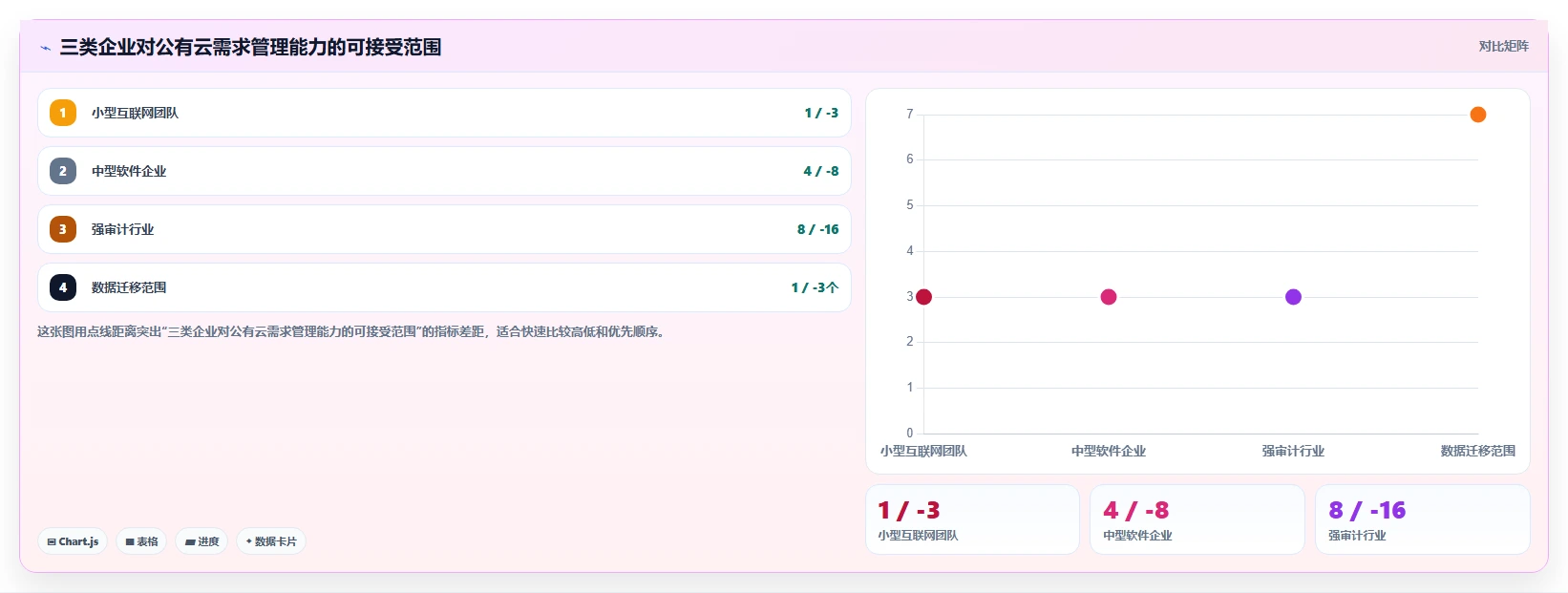Click the pink dot for 中型软件企业
1568x593 pixels.
[x=1109, y=297]
